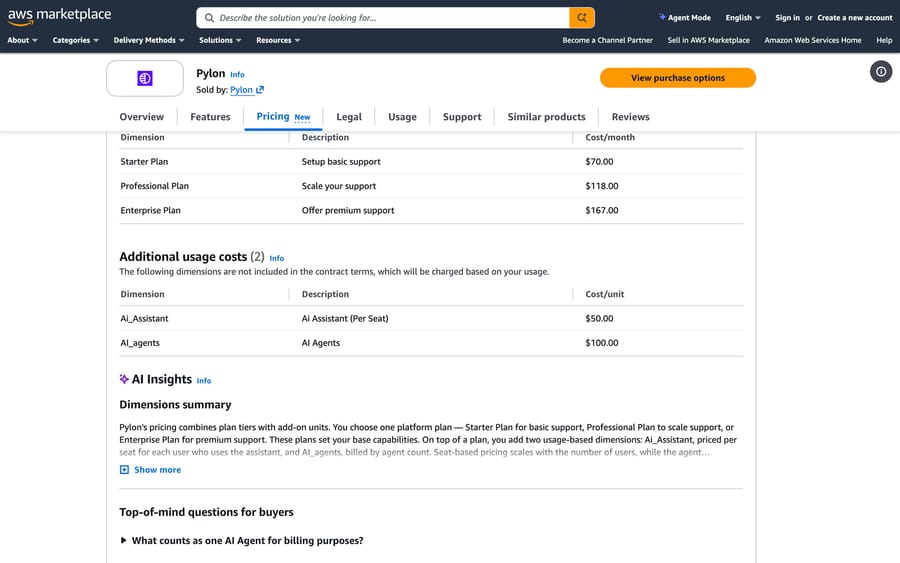Click the AI_agents dimension cell
The width and height of the screenshot is (900, 563).
pyautogui.click(x=140, y=343)
